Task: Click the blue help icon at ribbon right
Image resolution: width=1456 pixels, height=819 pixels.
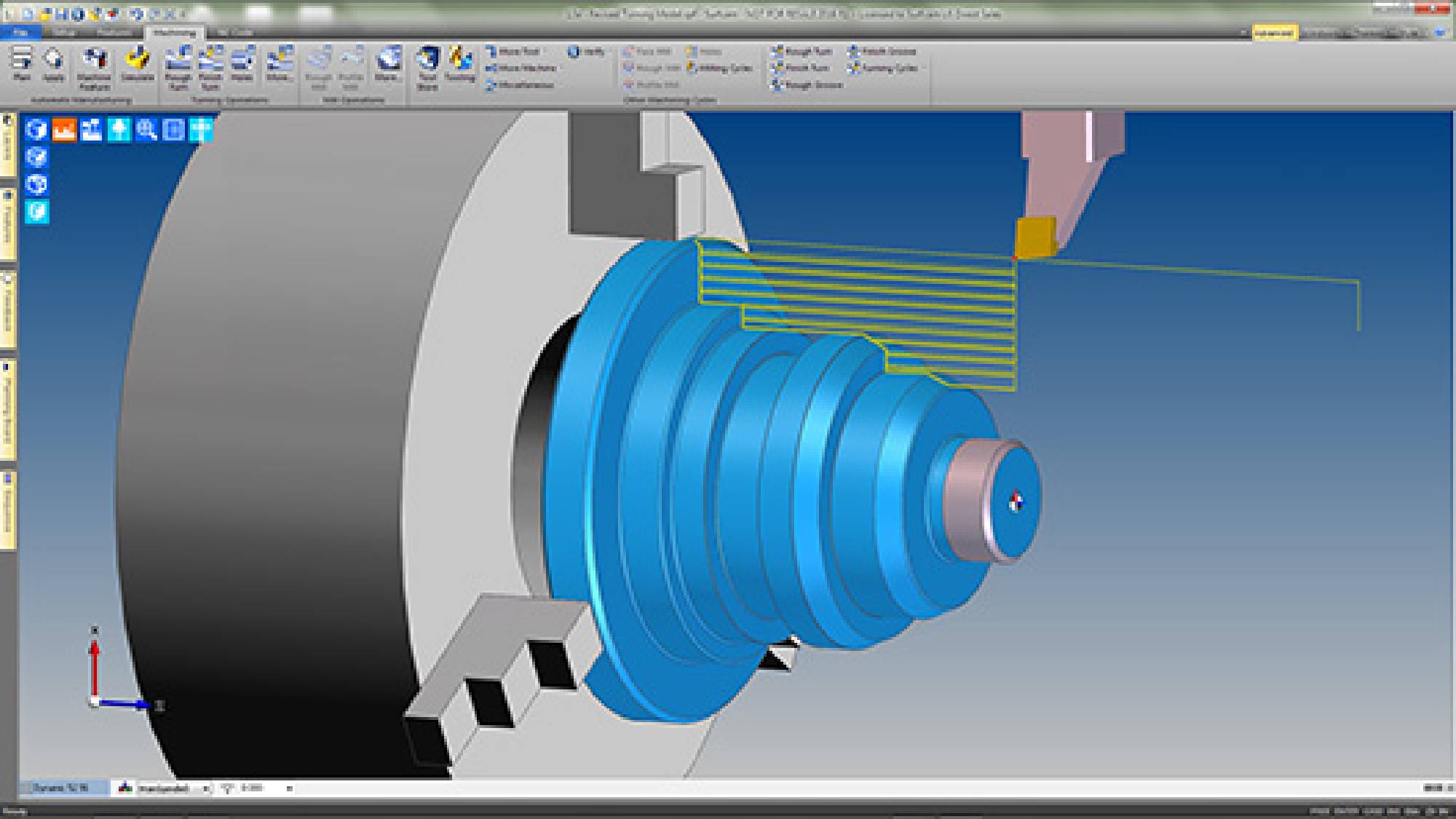Action: coord(1439,33)
